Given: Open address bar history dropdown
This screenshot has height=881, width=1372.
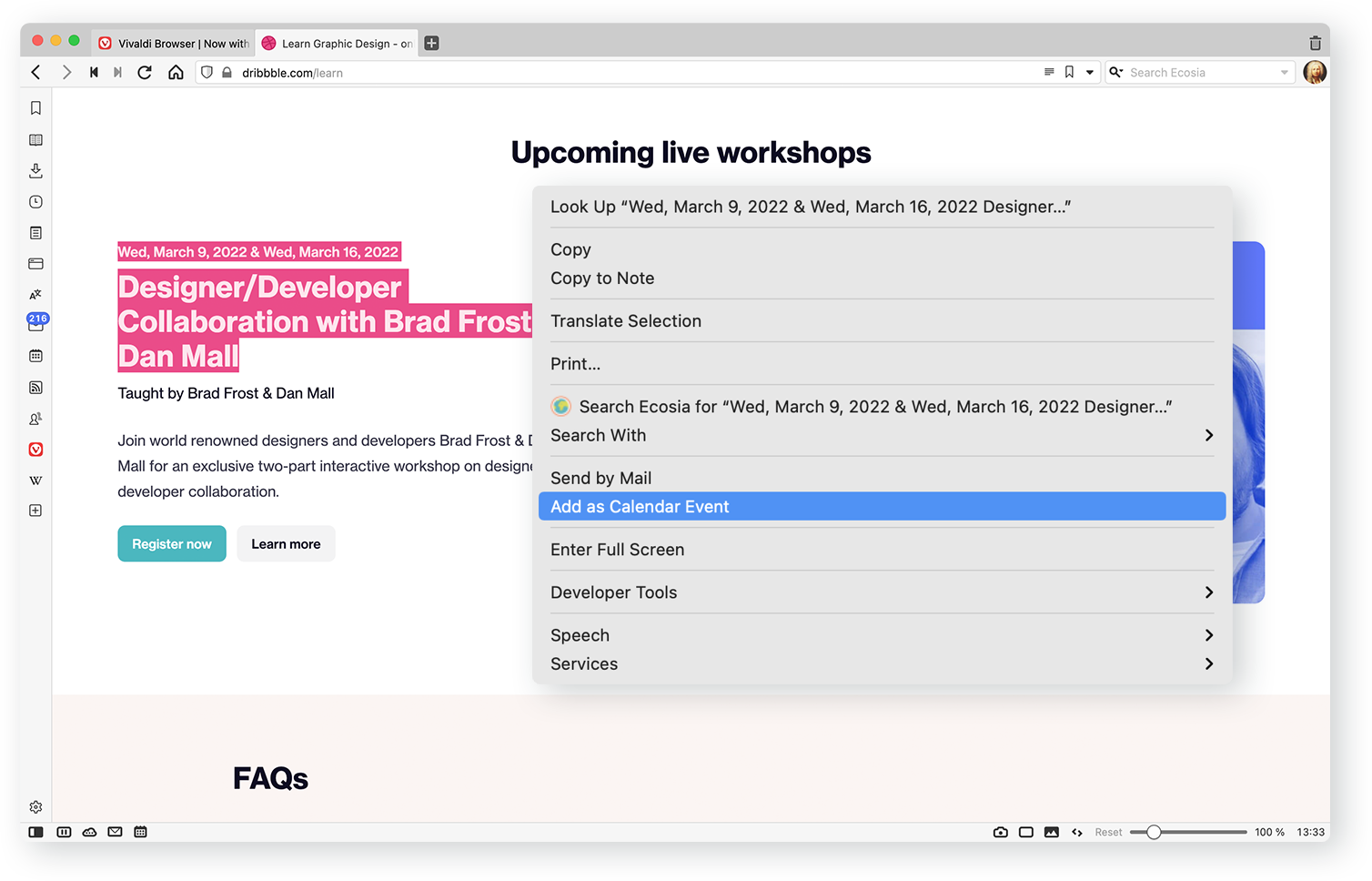Looking at the screenshot, I should [x=1089, y=73].
